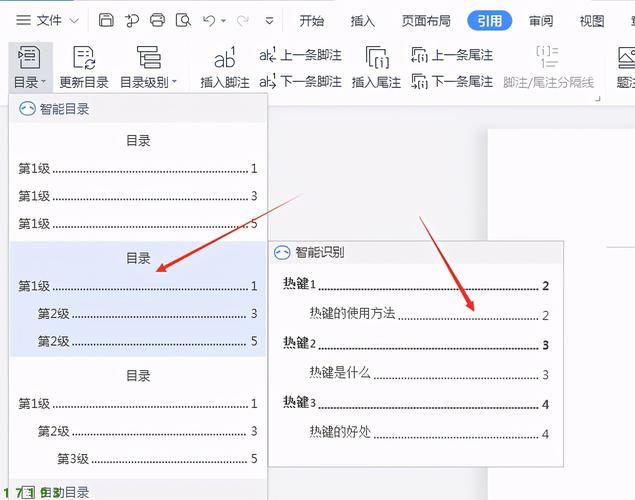The width and height of the screenshot is (635, 500).
Task: Expand the 文件 dropdown chevron
Action: coord(74,20)
